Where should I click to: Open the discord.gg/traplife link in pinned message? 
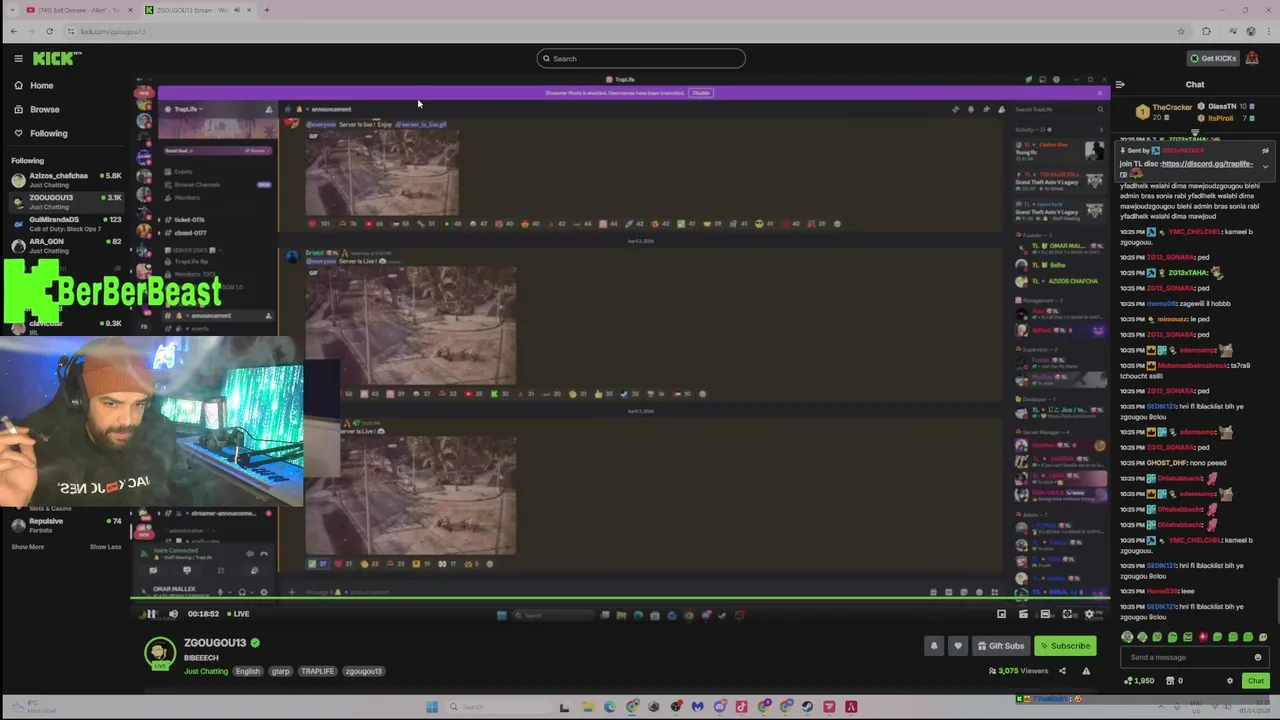click(x=1207, y=164)
